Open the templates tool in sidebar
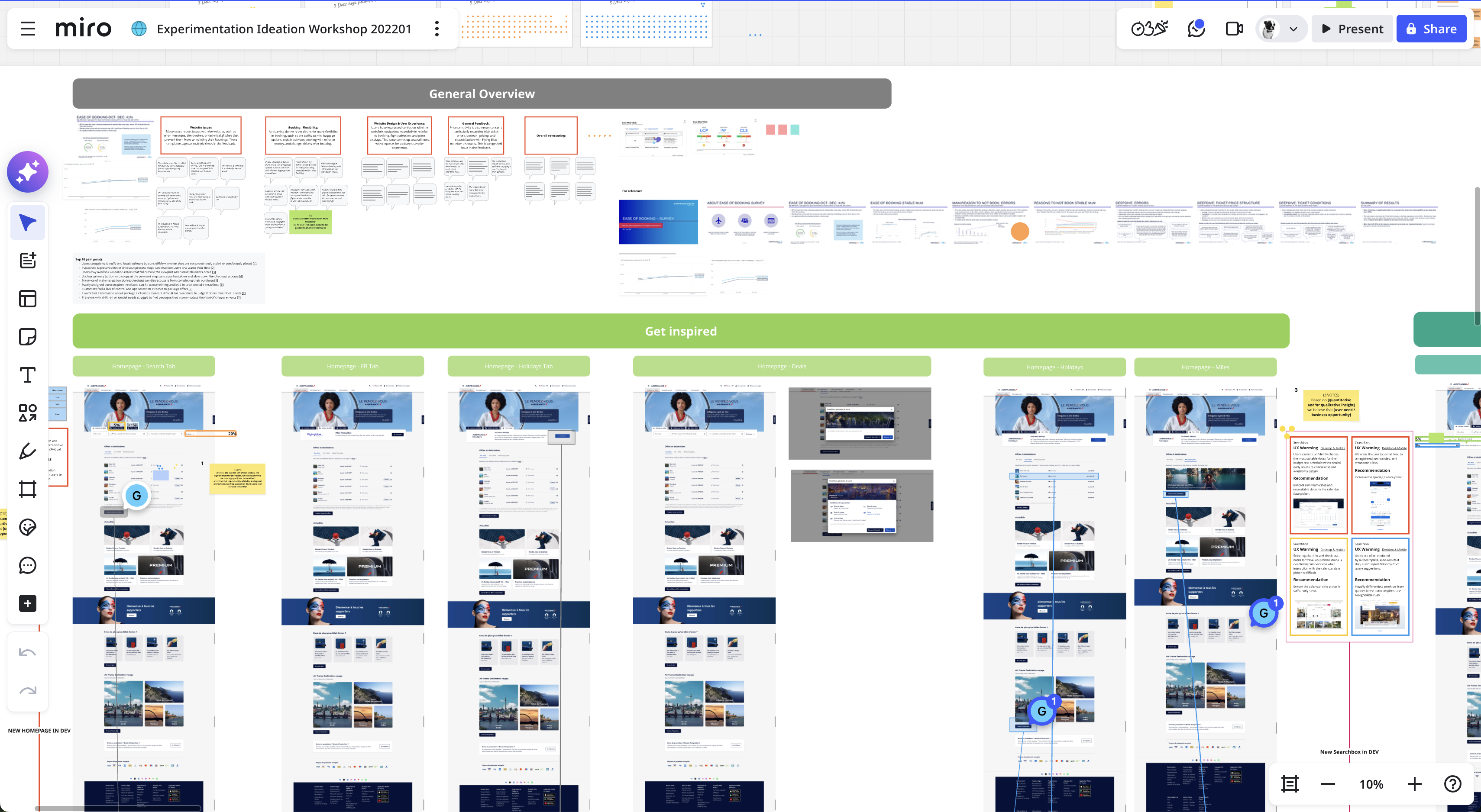Screen dimensions: 1481x812 [28, 298]
